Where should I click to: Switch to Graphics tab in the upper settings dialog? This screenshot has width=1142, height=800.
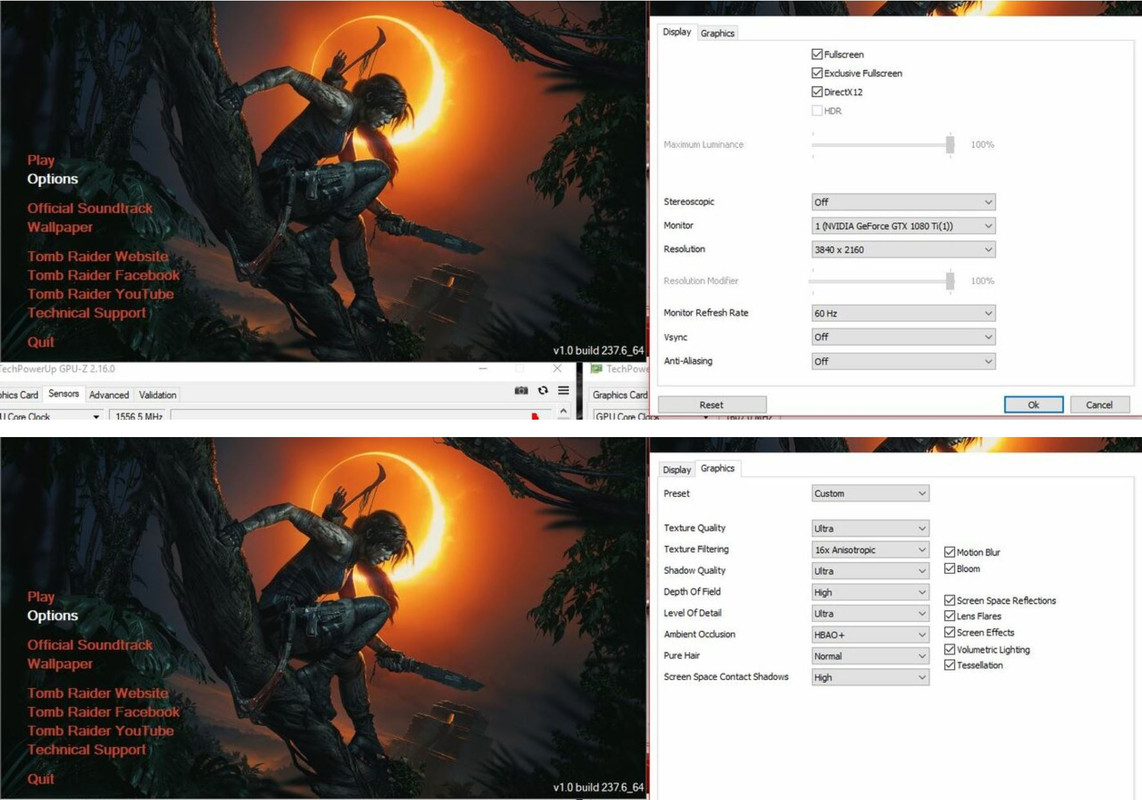[717, 33]
